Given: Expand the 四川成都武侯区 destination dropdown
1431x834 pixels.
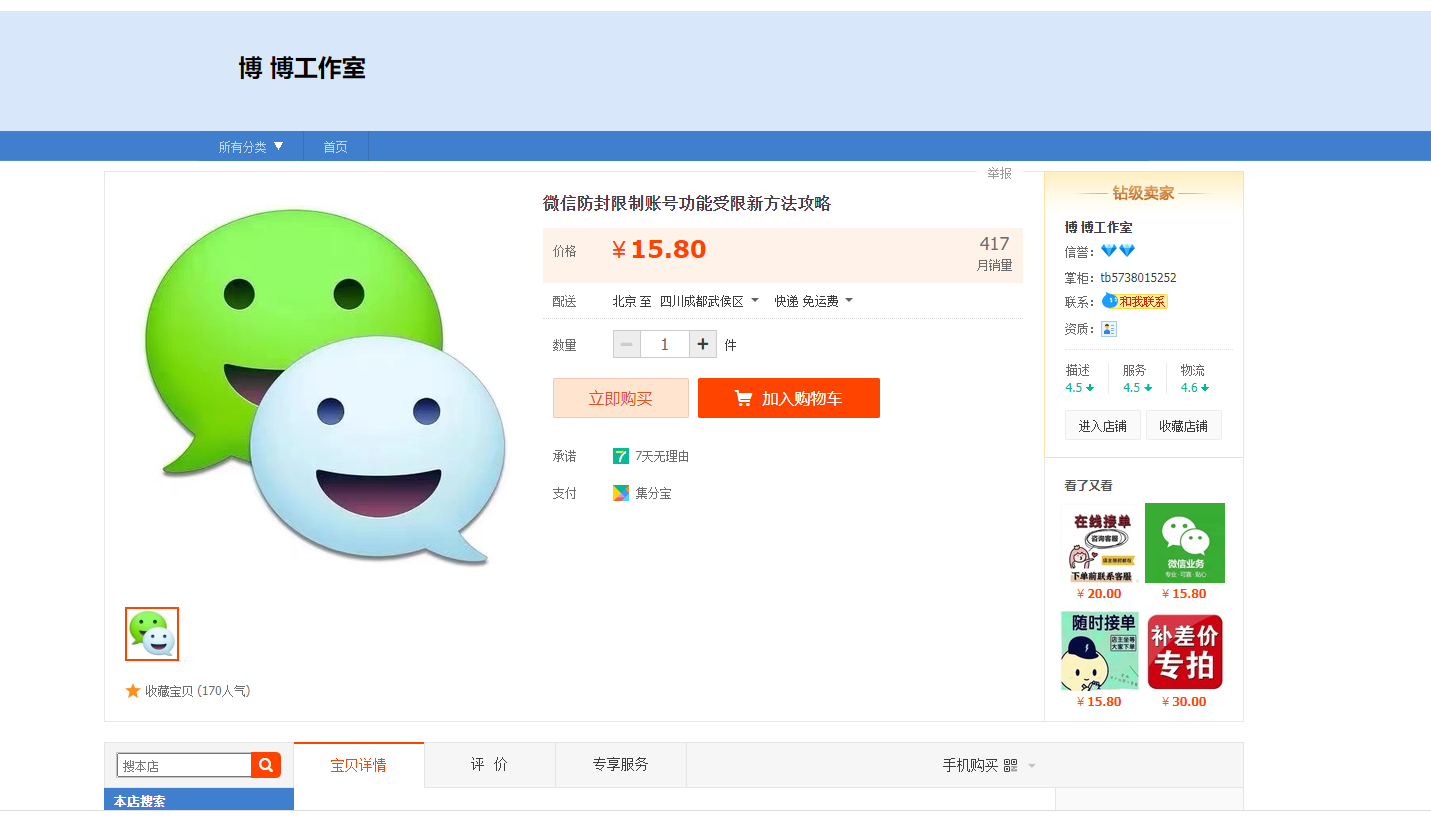Looking at the screenshot, I should pos(709,301).
